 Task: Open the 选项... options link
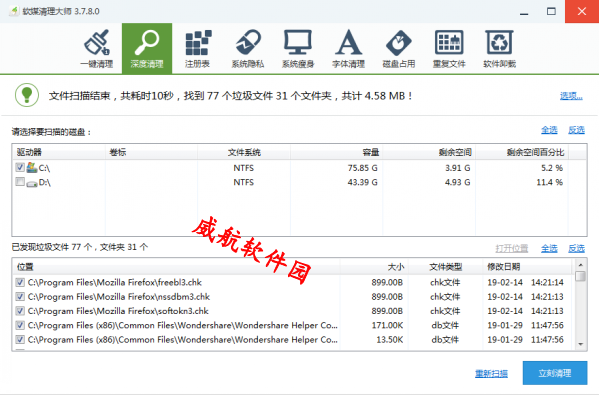(x=571, y=96)
